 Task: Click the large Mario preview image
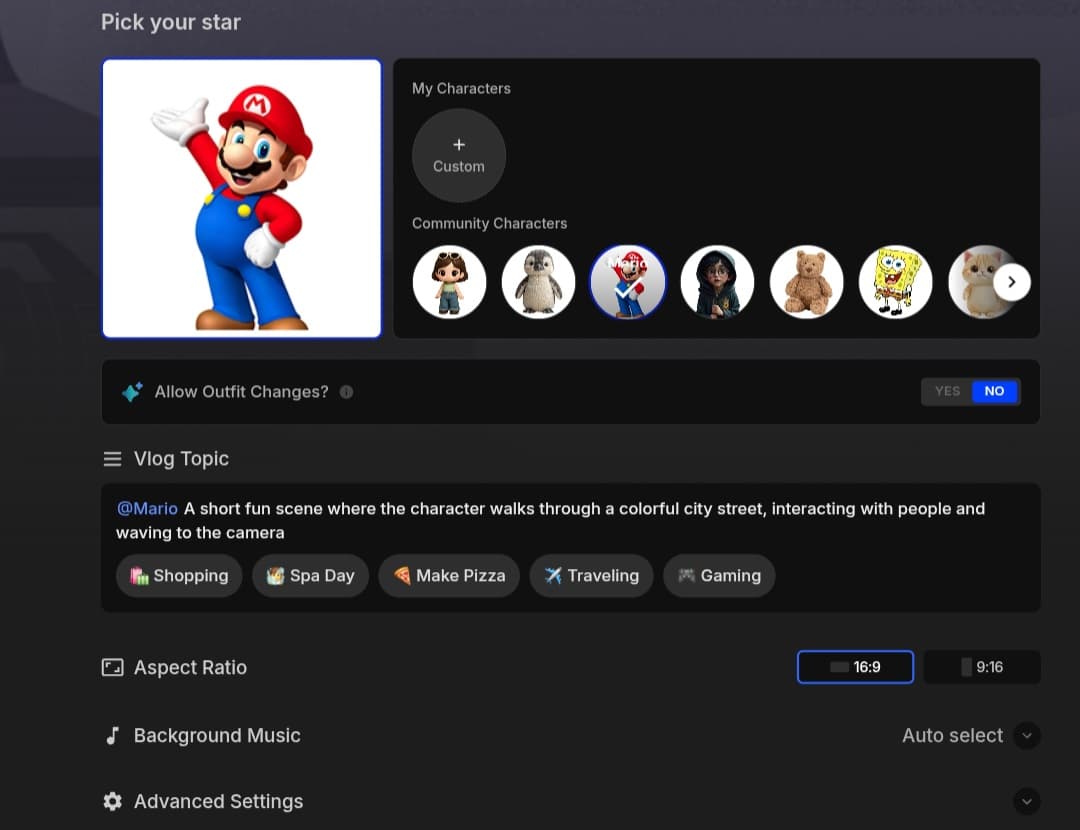(x=242, y=198)
